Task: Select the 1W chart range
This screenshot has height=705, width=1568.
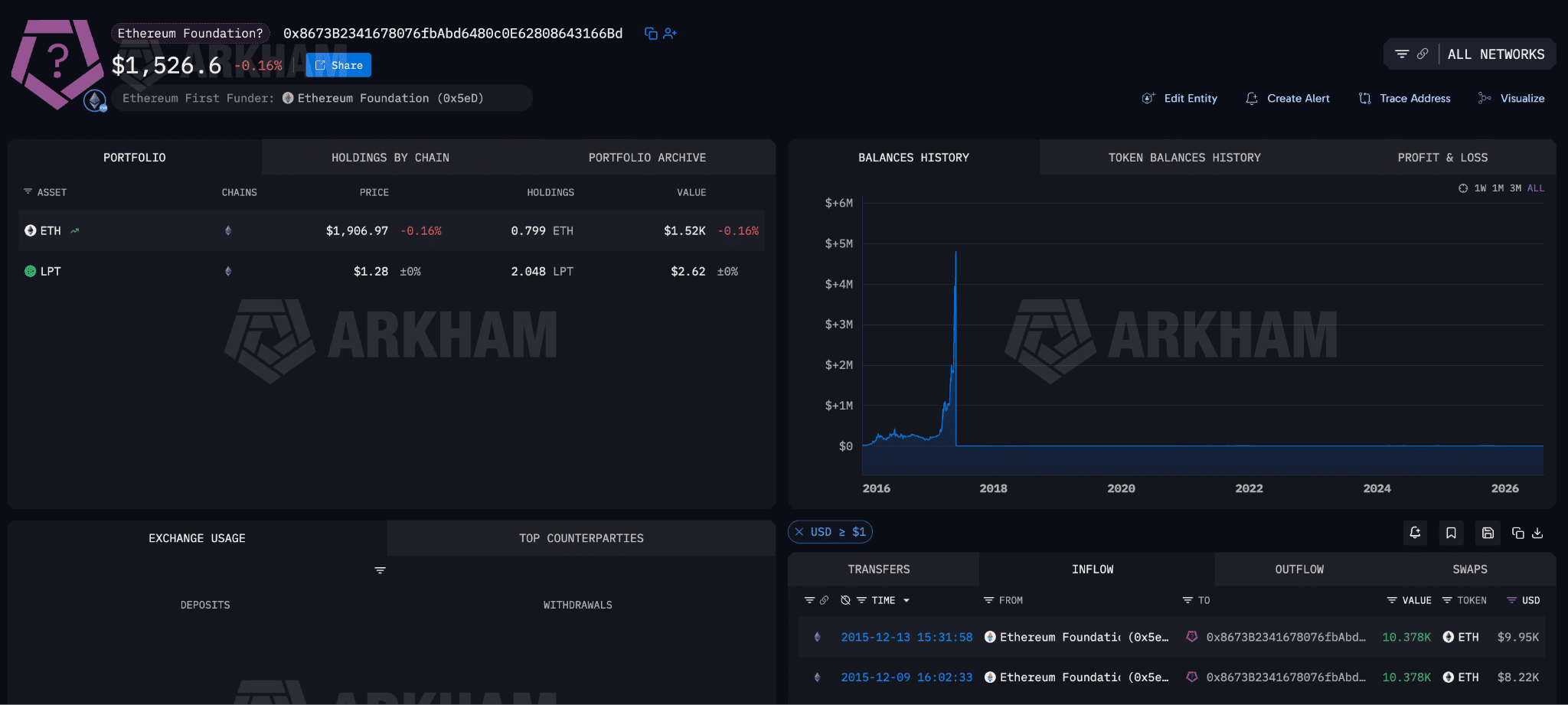Action: pos(1480,188)
